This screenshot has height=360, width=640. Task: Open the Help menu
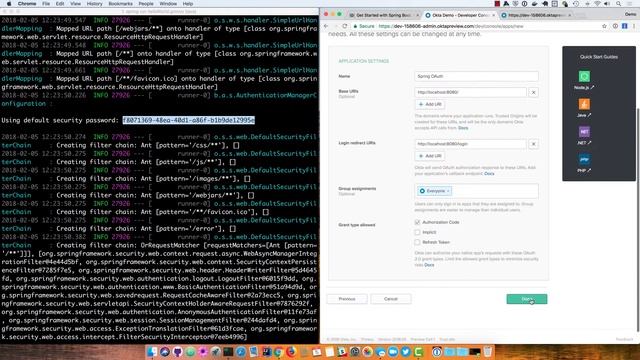(188, 4)
